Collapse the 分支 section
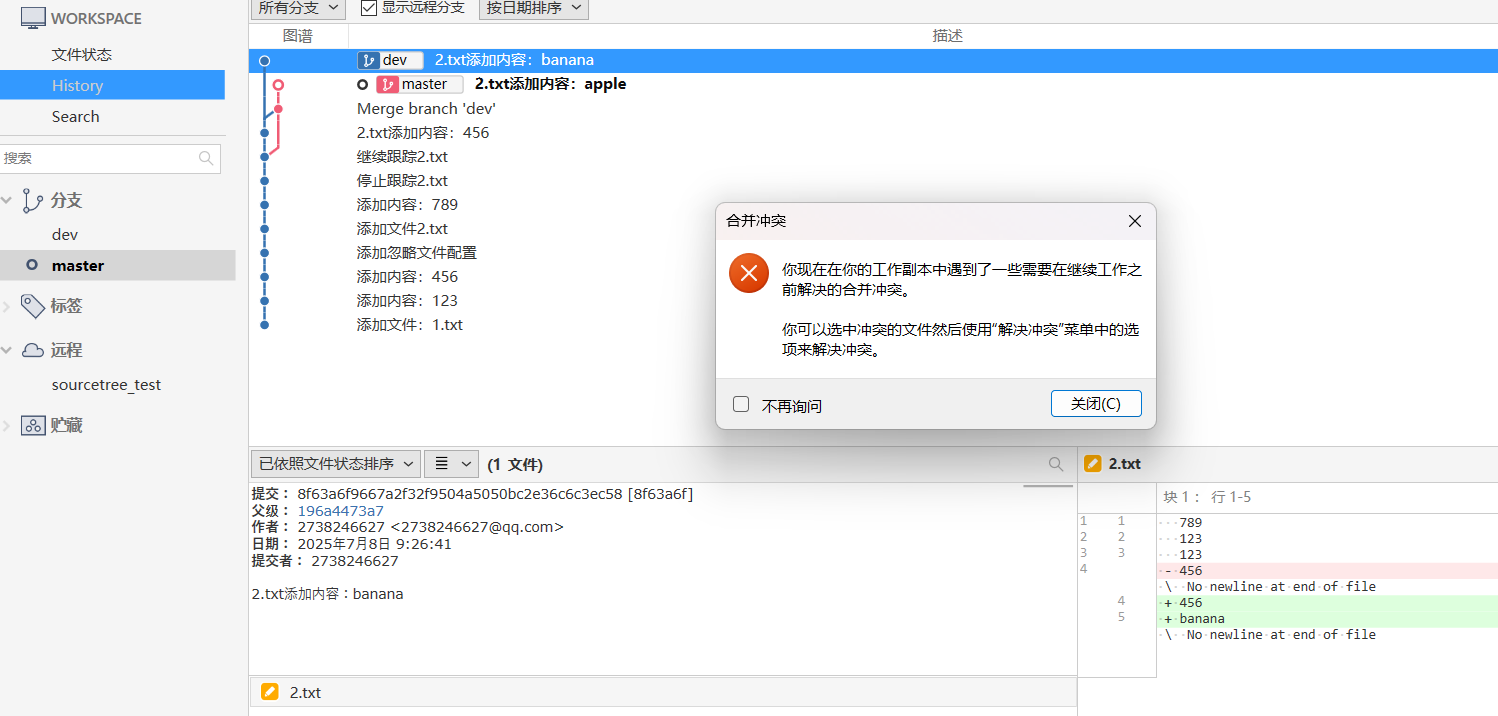1498x716 pixels. pyautogui.click(x=8, y=201)
